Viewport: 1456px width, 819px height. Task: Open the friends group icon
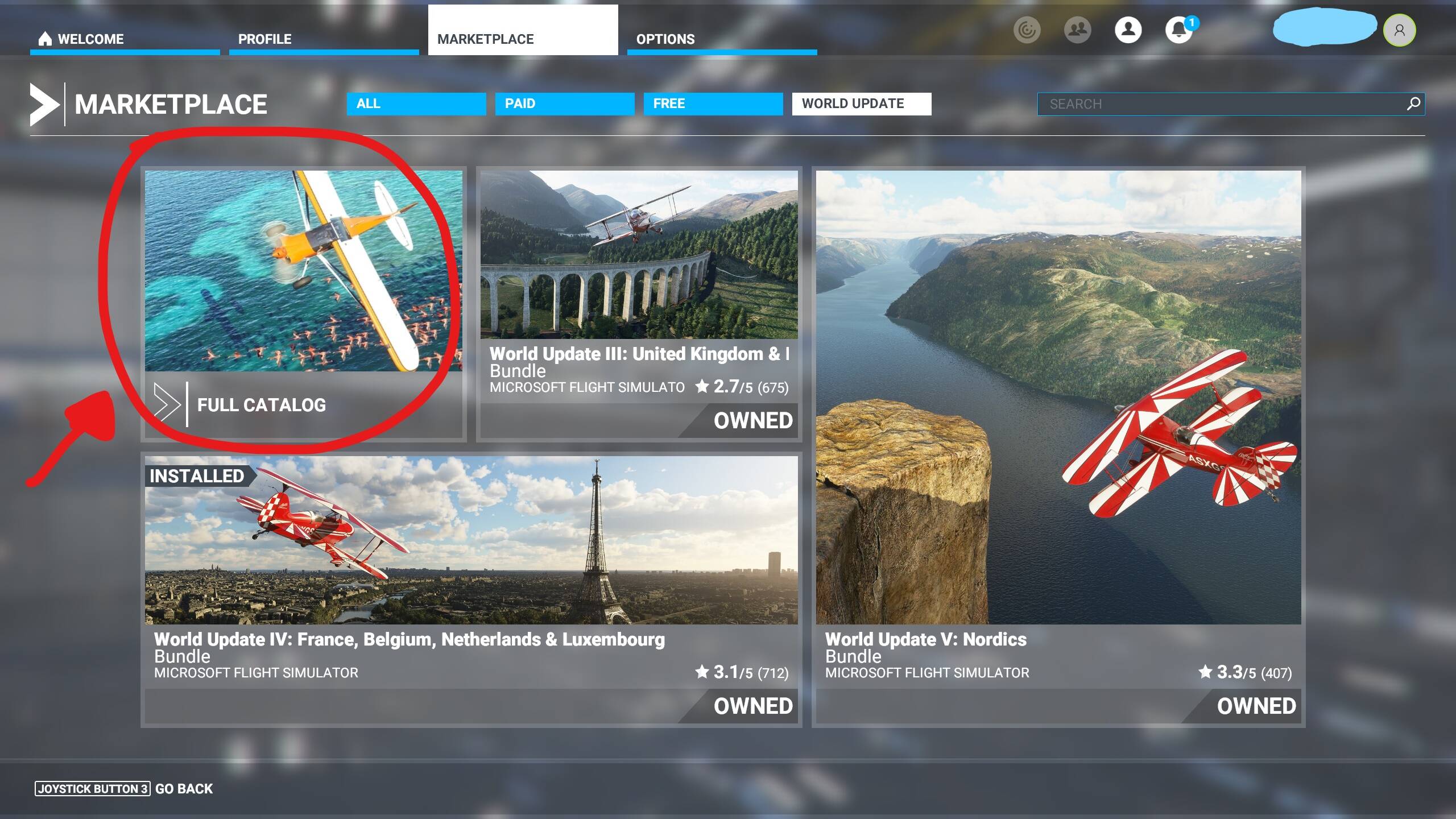[1077, 30]
